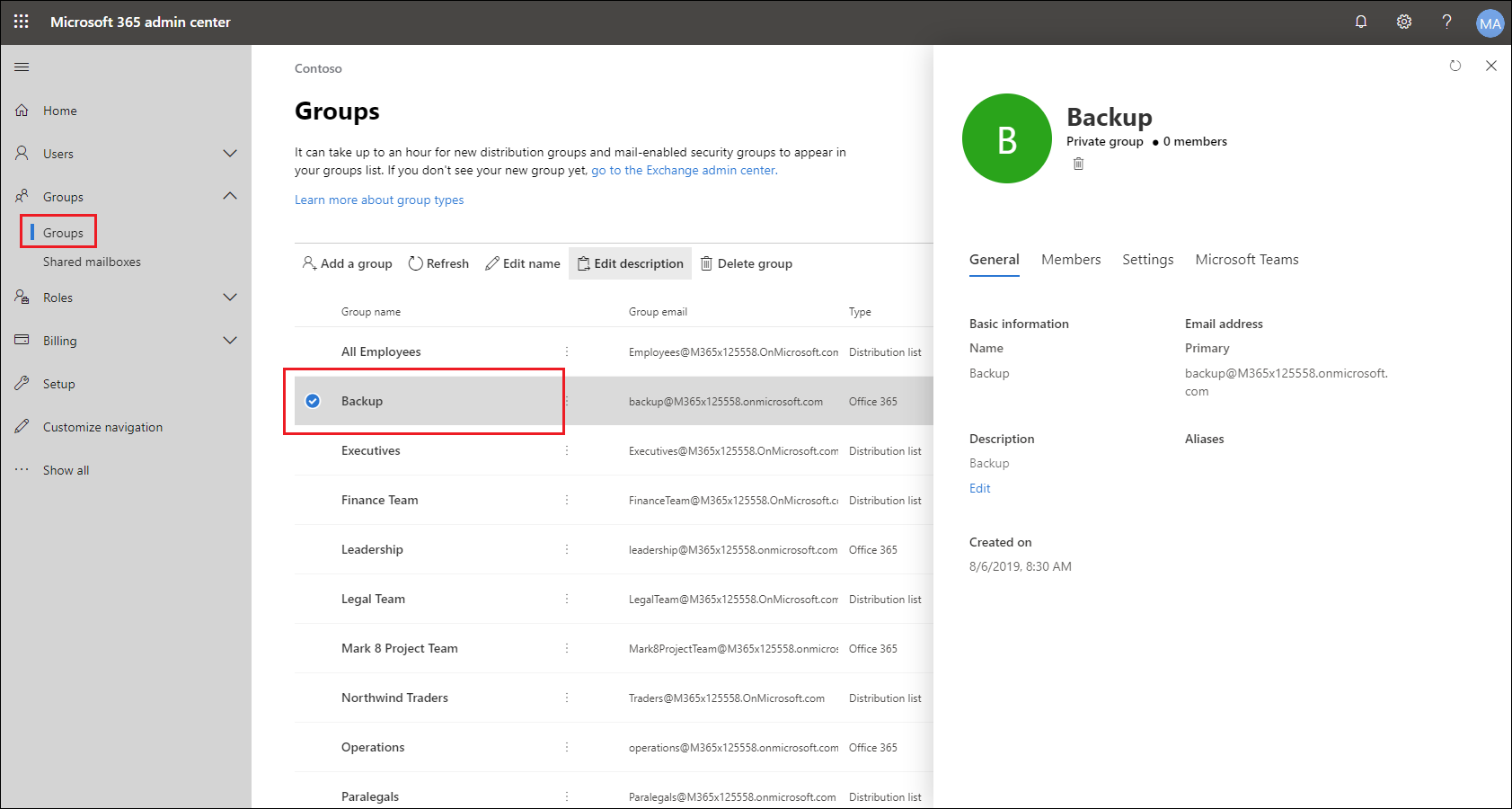Open the app launcher waffle icon
The height and width of the screenshot is (809, 1512).
[x=22, y=22]
